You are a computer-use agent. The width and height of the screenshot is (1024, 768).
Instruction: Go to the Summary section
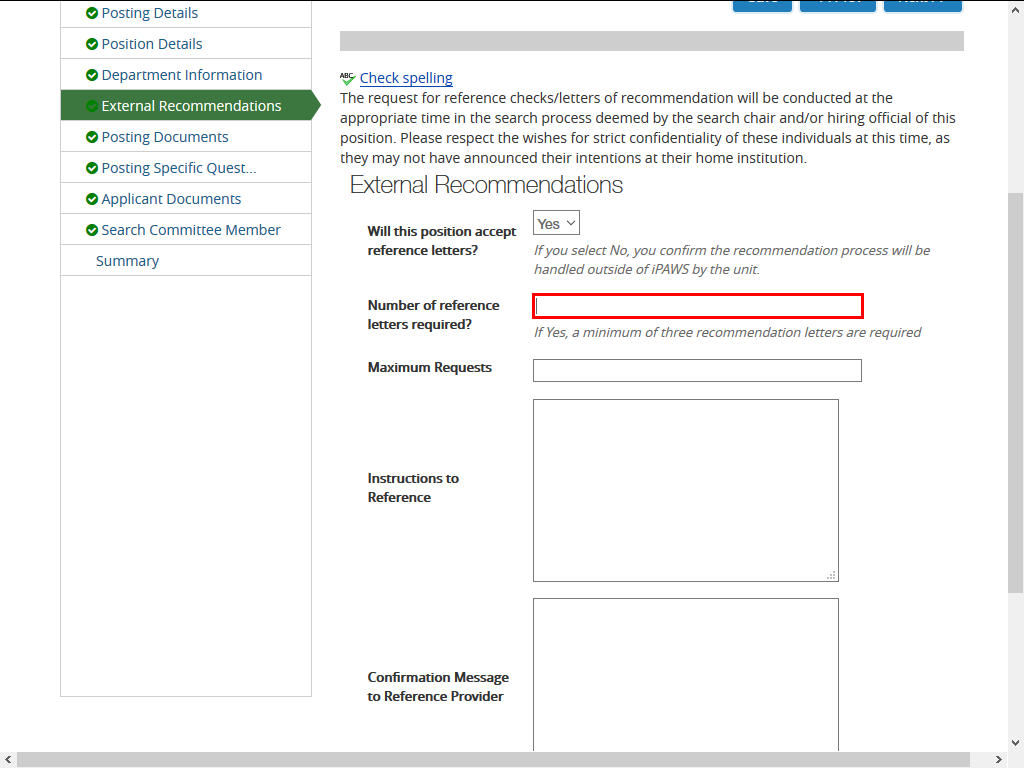tap(127, 261)
